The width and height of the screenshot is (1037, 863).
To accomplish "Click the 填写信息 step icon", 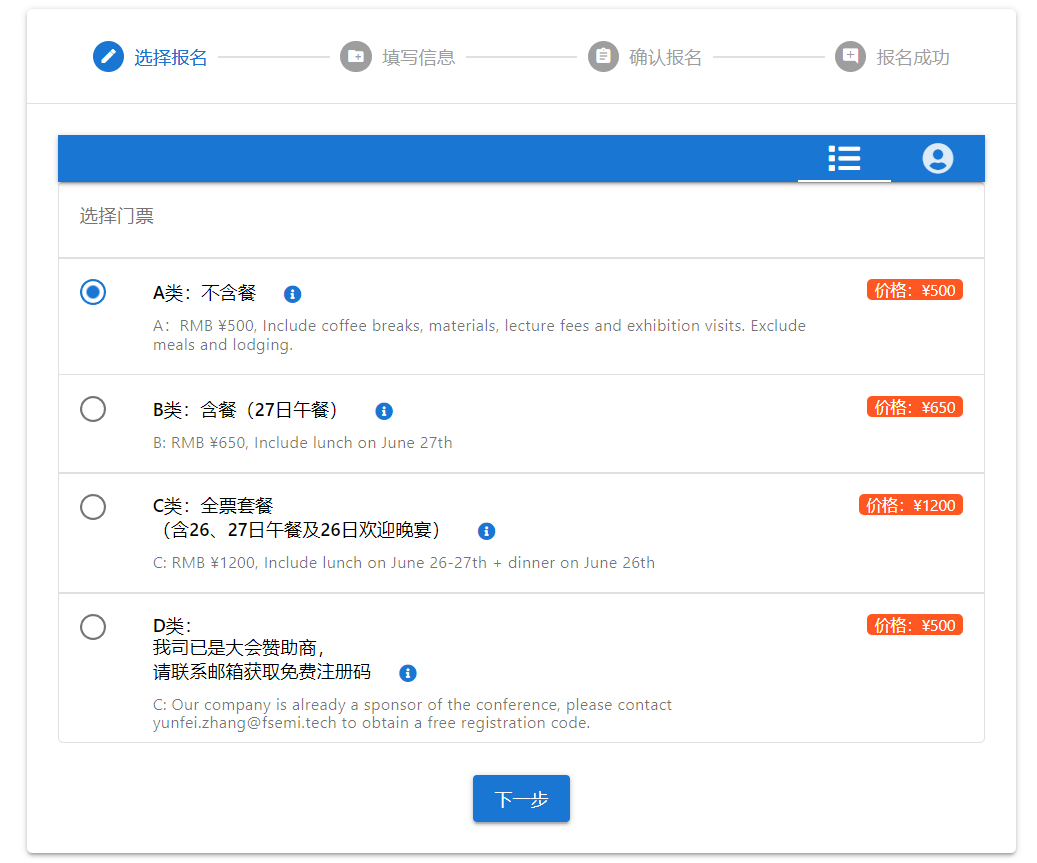I will (356, 56).
